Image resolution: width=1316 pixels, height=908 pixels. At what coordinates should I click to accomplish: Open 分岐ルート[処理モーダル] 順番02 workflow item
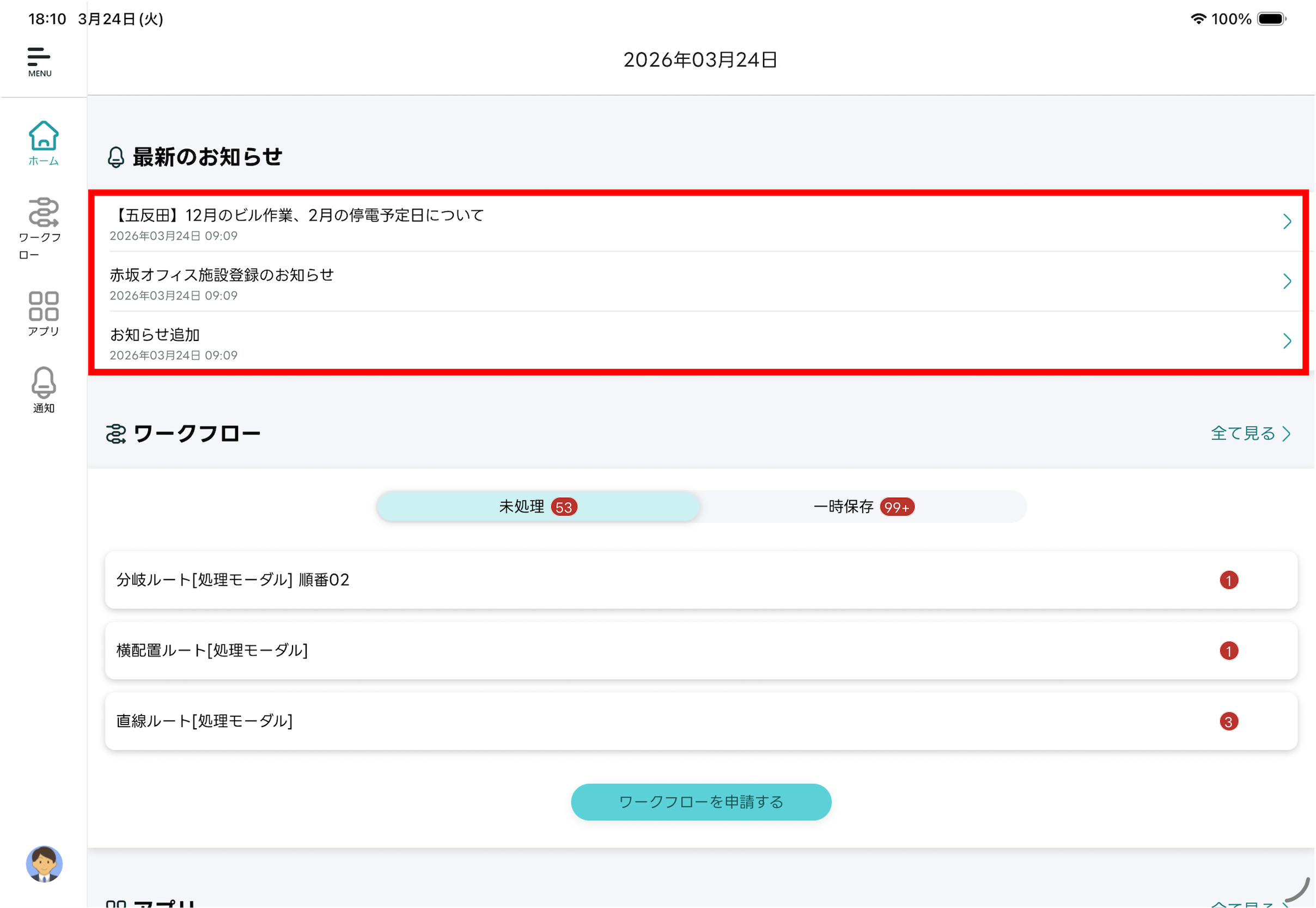click(x=701, y=580)
